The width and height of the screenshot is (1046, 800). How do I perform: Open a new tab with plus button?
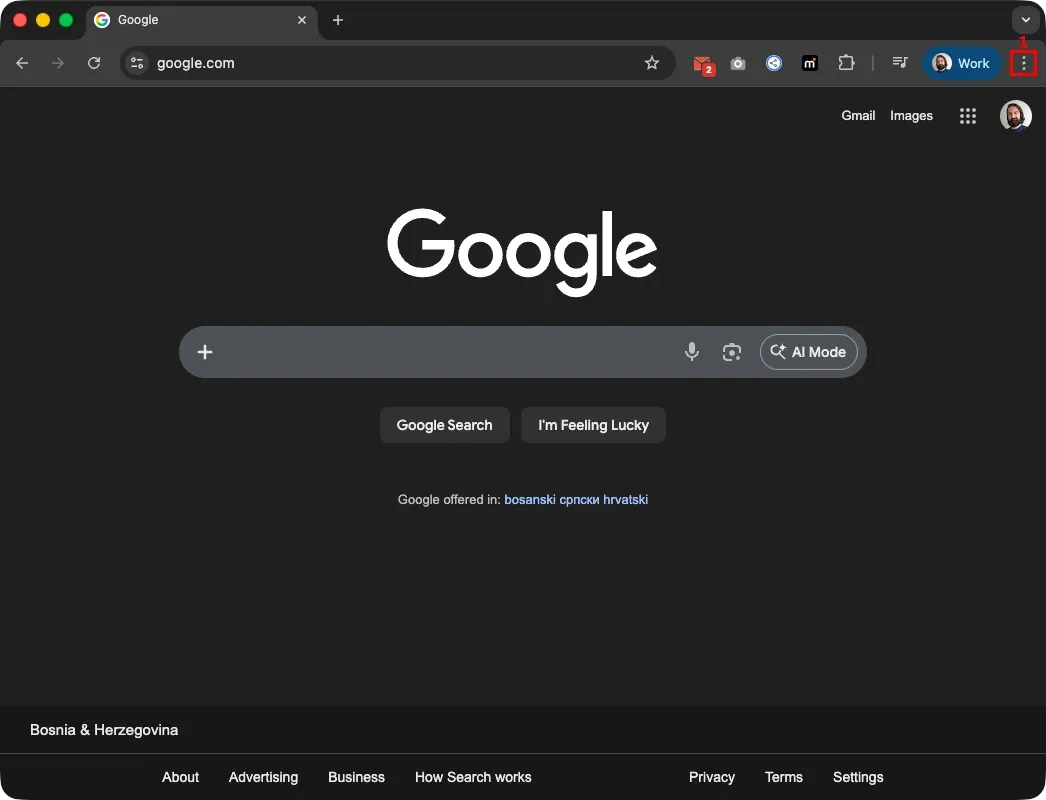[x=338, y=20]
